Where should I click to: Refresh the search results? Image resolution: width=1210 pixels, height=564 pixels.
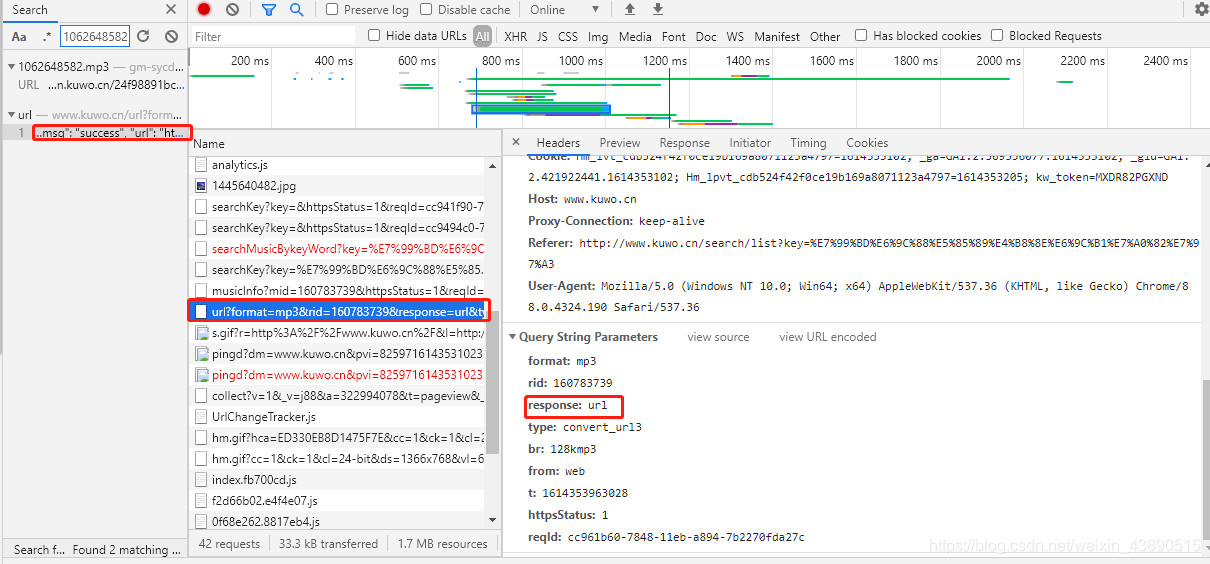pyautogui.click(x=143, y=36)
